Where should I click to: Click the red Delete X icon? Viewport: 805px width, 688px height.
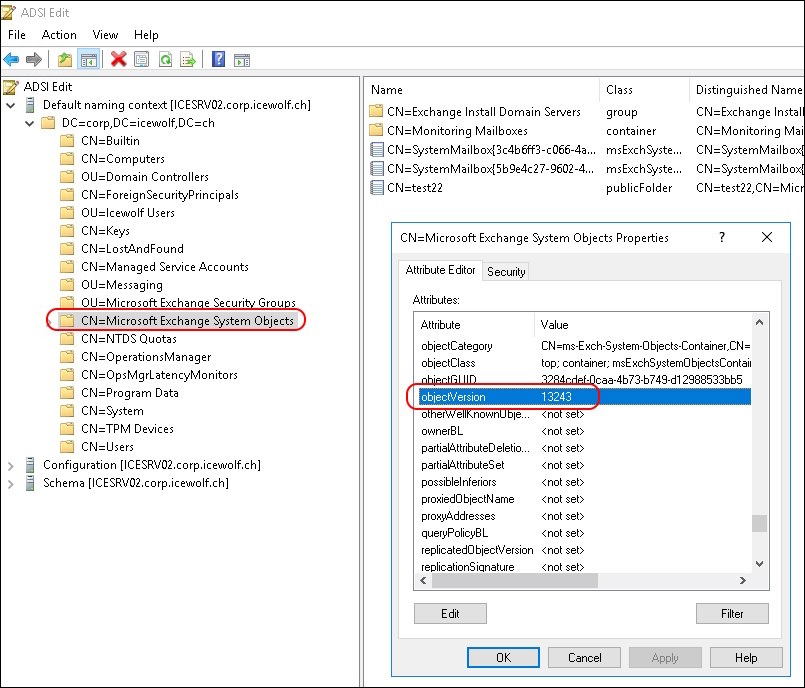[x=119, y=59]
